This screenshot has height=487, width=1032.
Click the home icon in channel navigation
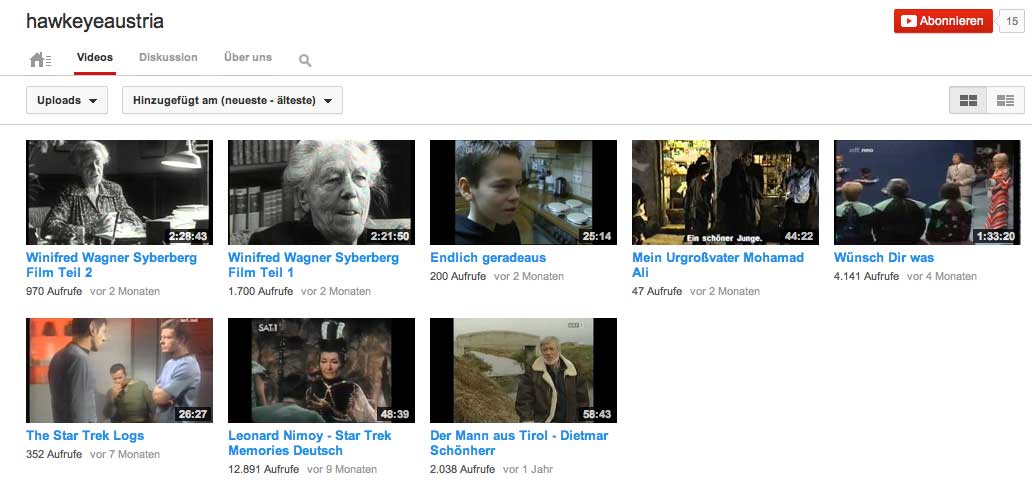click(x=40, y=60)
